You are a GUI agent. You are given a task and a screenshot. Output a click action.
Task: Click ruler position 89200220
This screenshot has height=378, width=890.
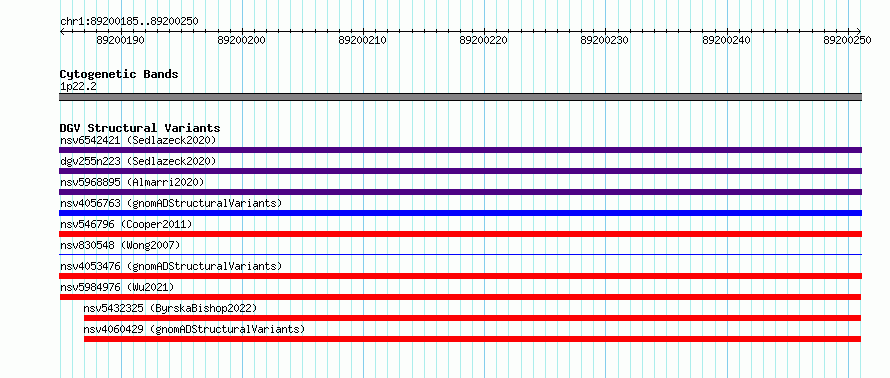click(484, 40)
